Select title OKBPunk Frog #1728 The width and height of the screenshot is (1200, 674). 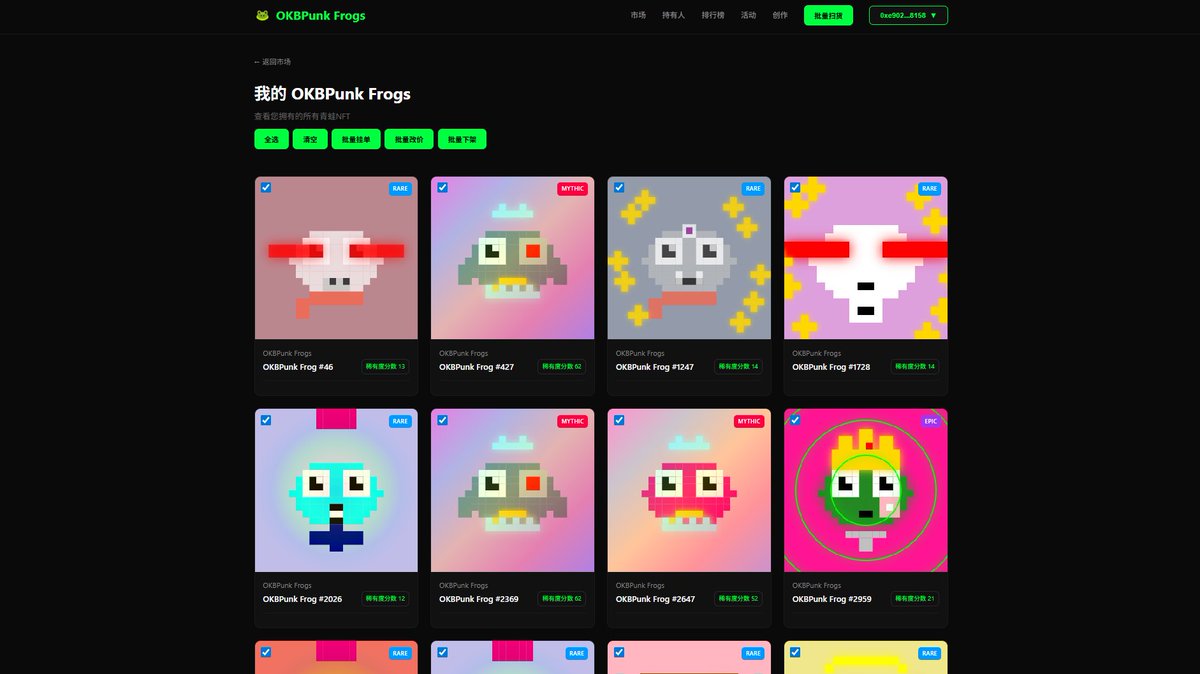831,367
